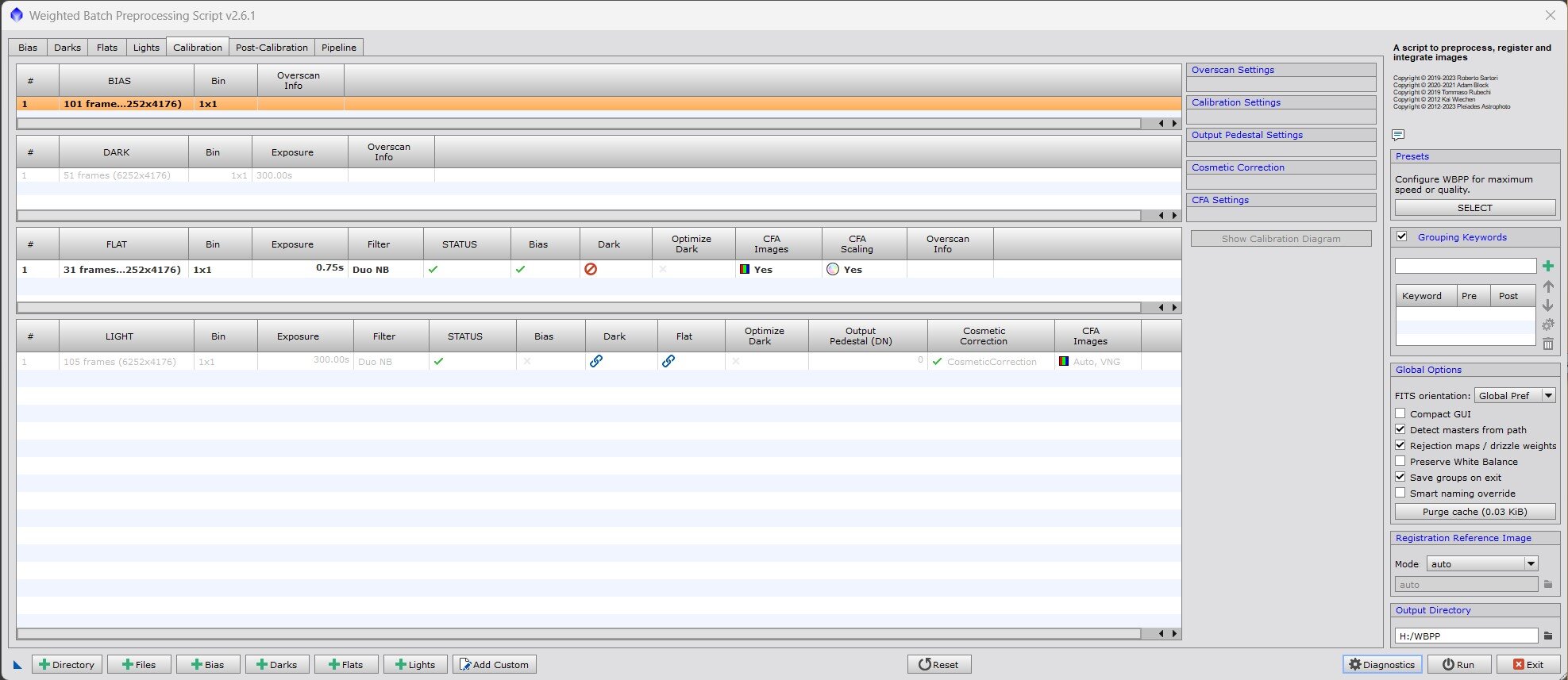Click the light STATUS green checkmark
This screenshot has height=680, width=1568.
tap(438, 361)
